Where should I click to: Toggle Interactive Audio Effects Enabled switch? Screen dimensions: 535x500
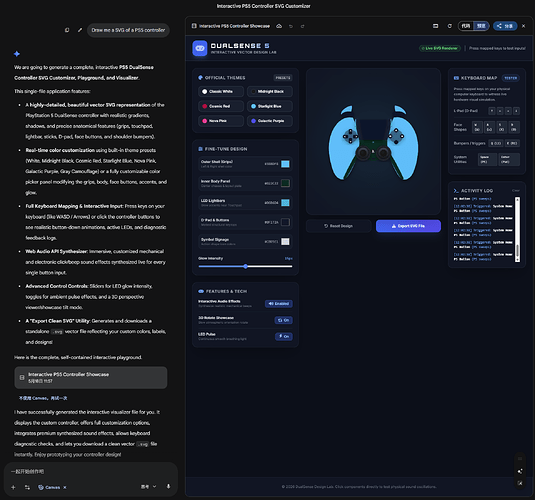click(279, 303)
